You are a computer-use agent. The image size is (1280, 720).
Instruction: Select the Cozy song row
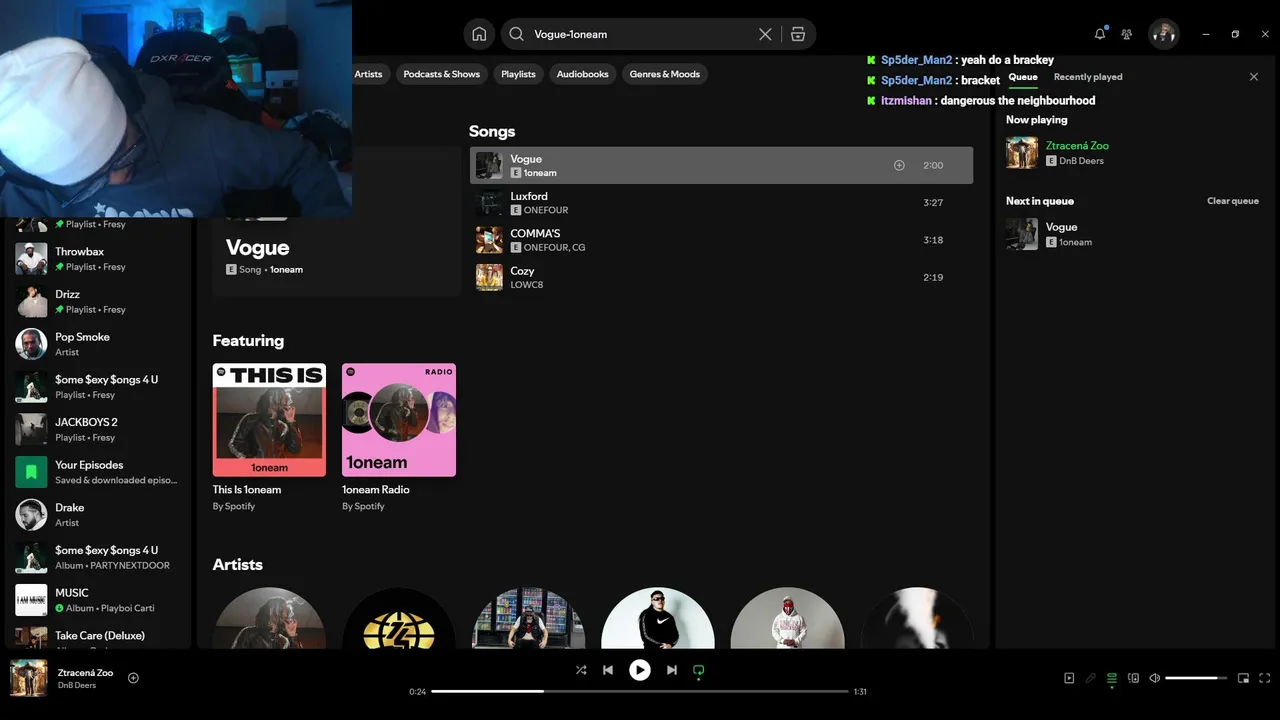click(x=721, y=277)
